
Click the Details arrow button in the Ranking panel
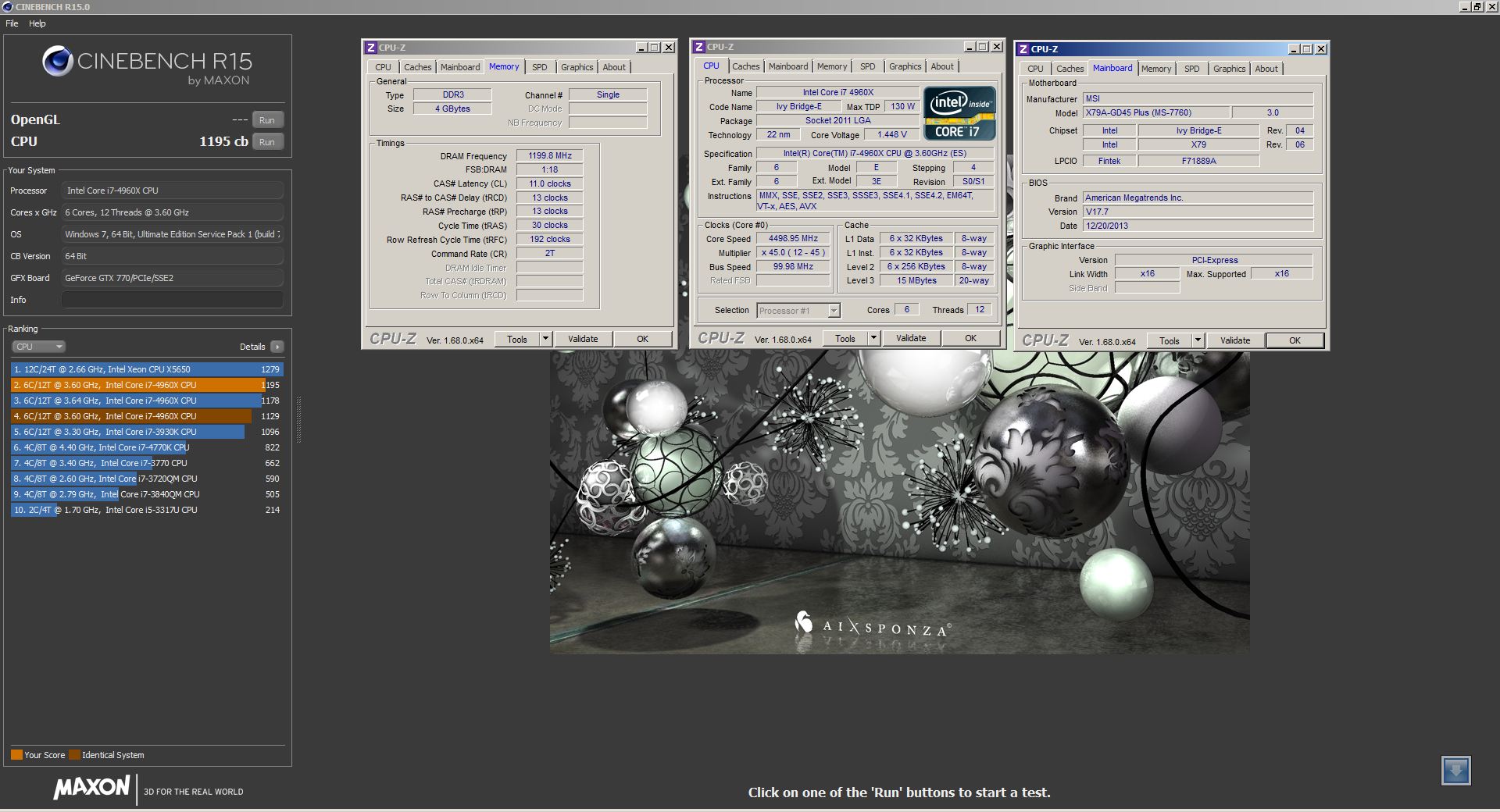click(277, 347)
